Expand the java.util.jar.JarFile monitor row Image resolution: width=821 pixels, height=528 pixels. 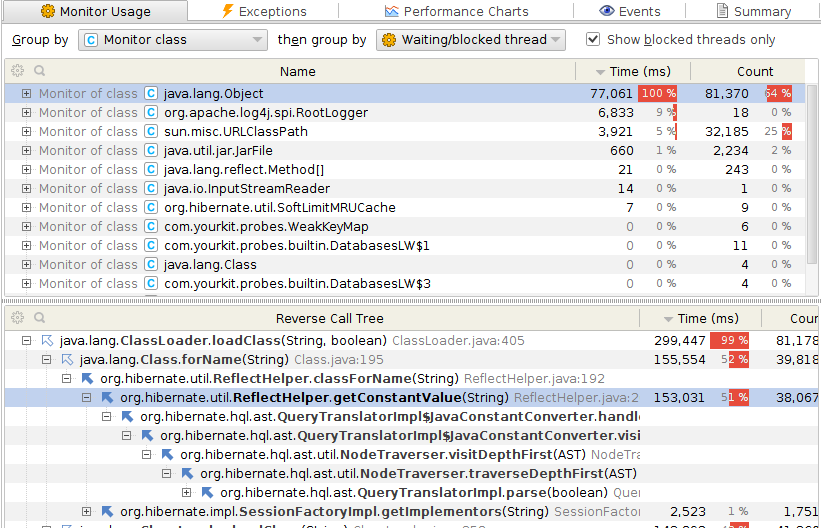(26, 151)
